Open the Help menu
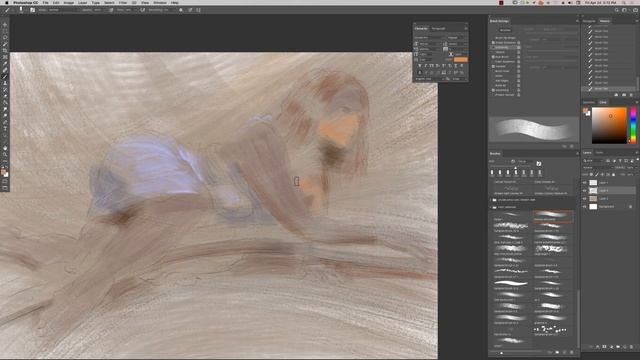The image size is (640, 360). click(175, 2)
